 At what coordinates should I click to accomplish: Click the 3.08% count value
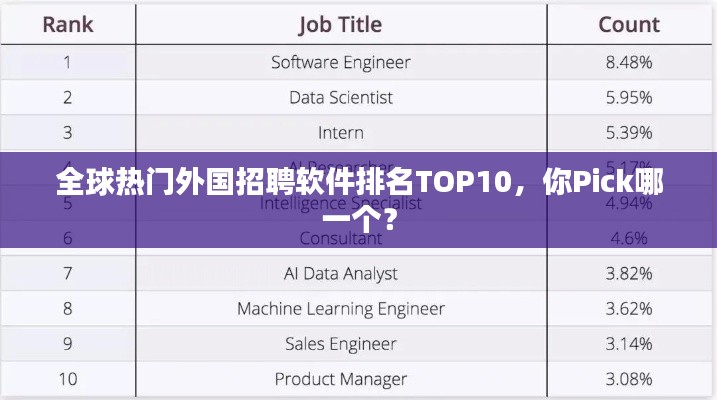pos(629,379)
